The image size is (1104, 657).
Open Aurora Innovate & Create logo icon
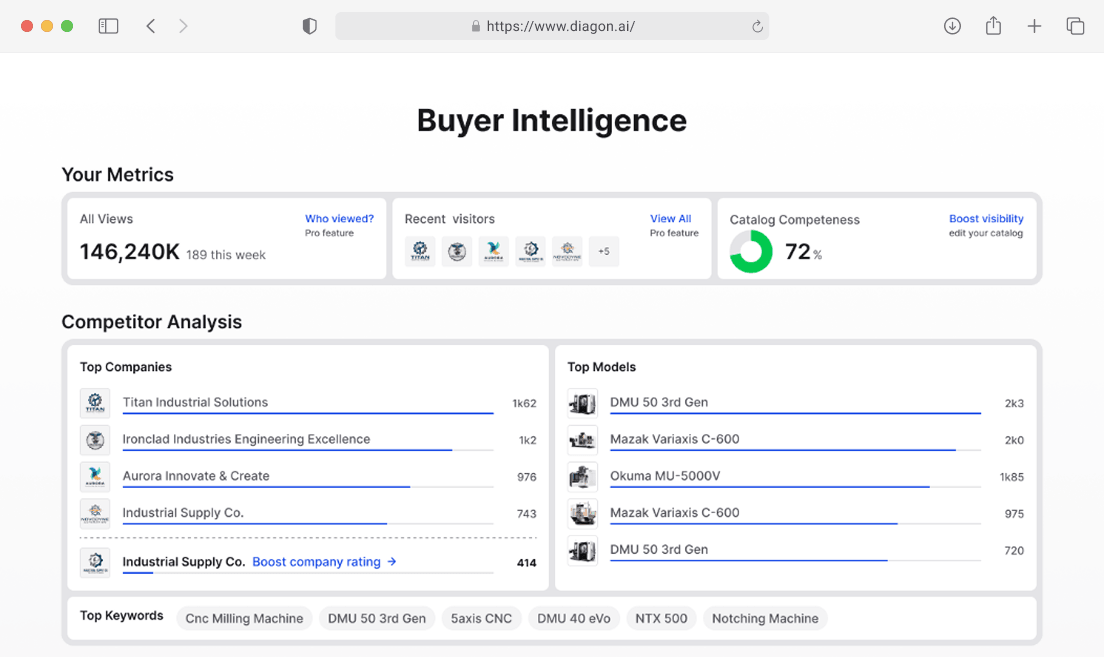(95, 477)
